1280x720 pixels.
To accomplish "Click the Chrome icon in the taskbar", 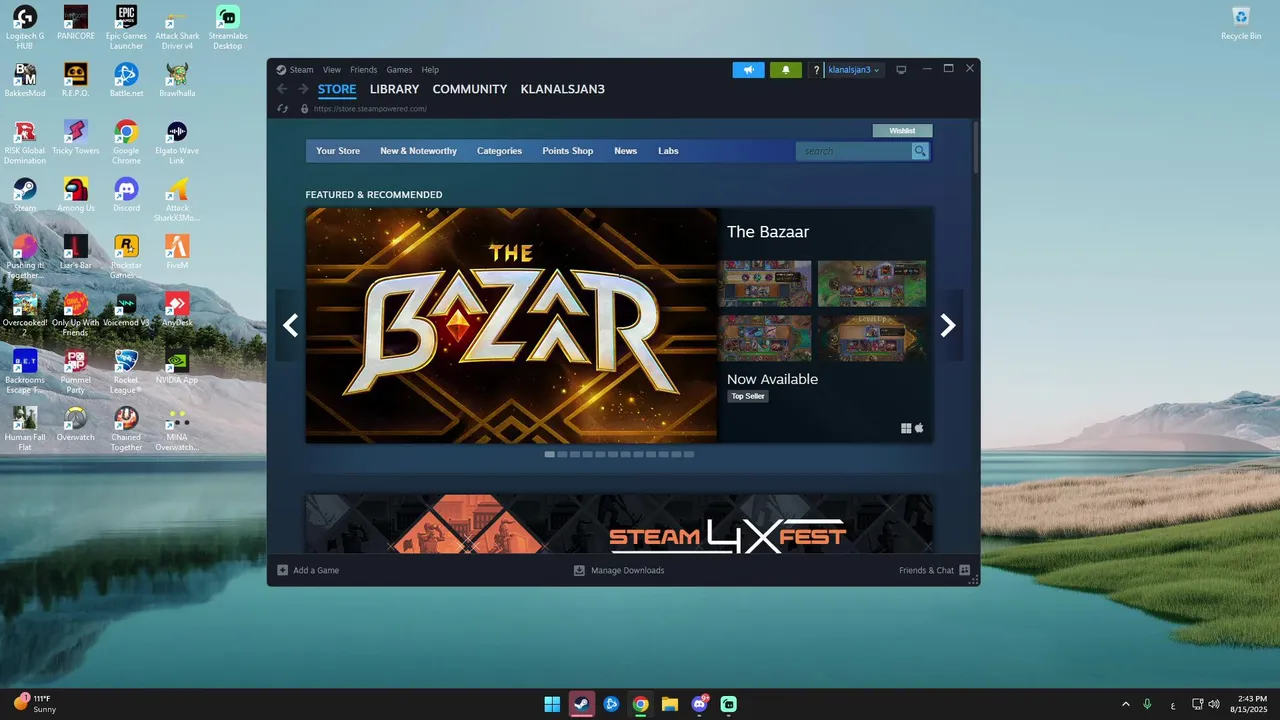I will [640, 704].
